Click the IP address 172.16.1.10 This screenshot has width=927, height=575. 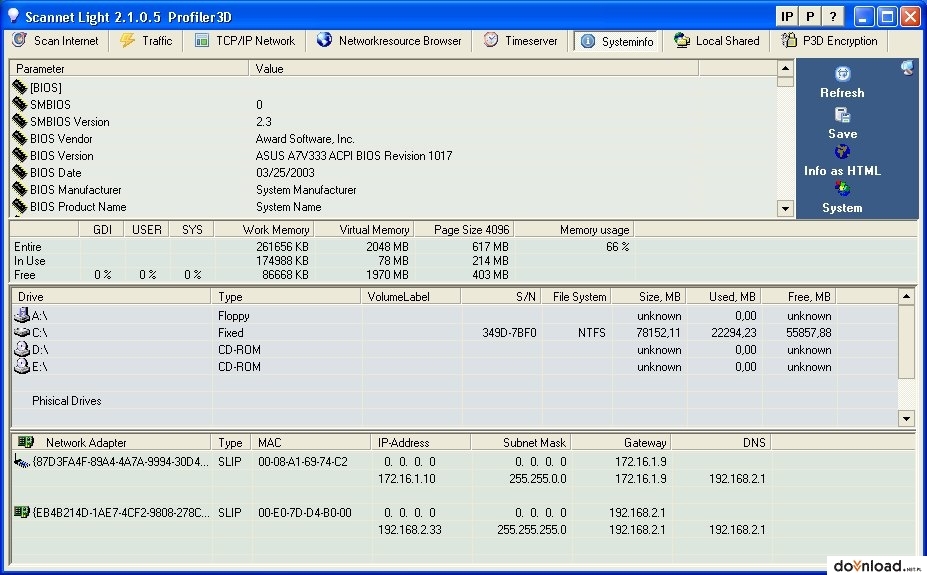(407, 479)
